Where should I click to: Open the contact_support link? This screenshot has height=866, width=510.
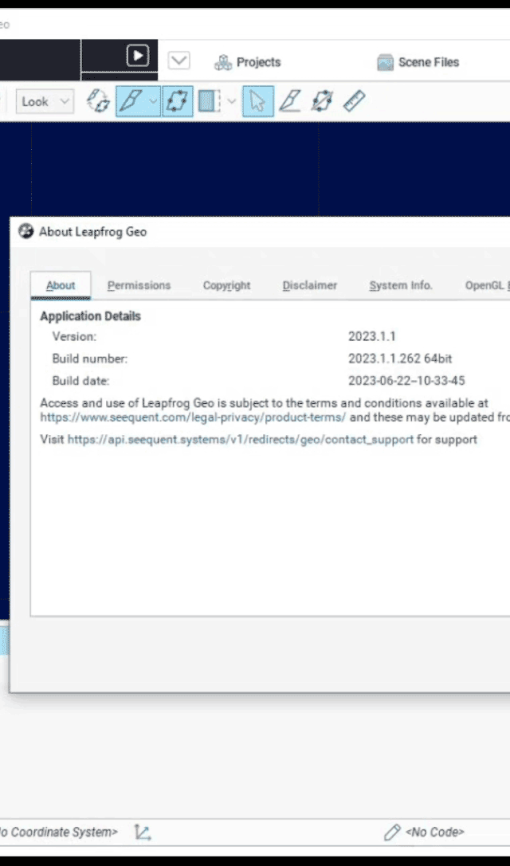coord(240,440)
